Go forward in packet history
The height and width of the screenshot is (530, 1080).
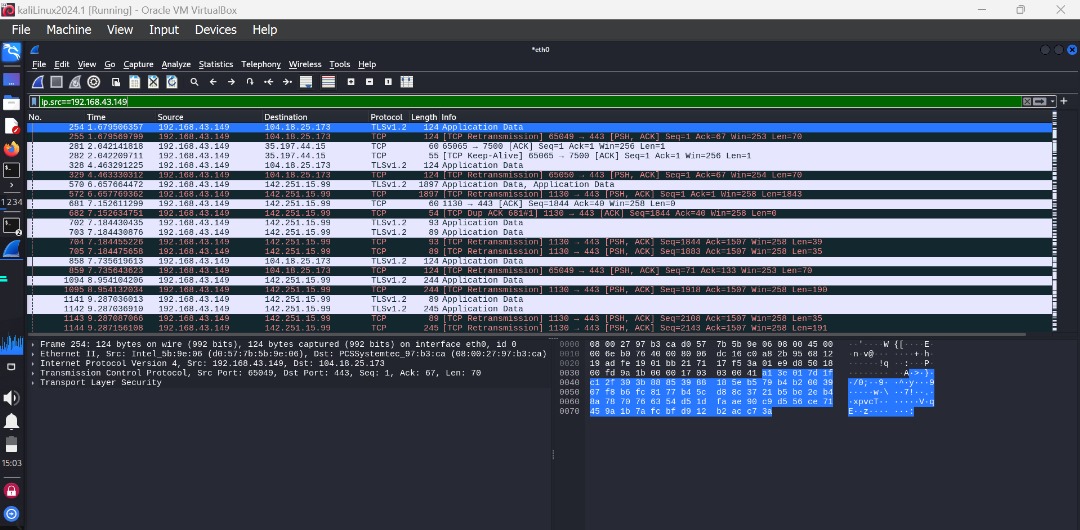(231, 81)
